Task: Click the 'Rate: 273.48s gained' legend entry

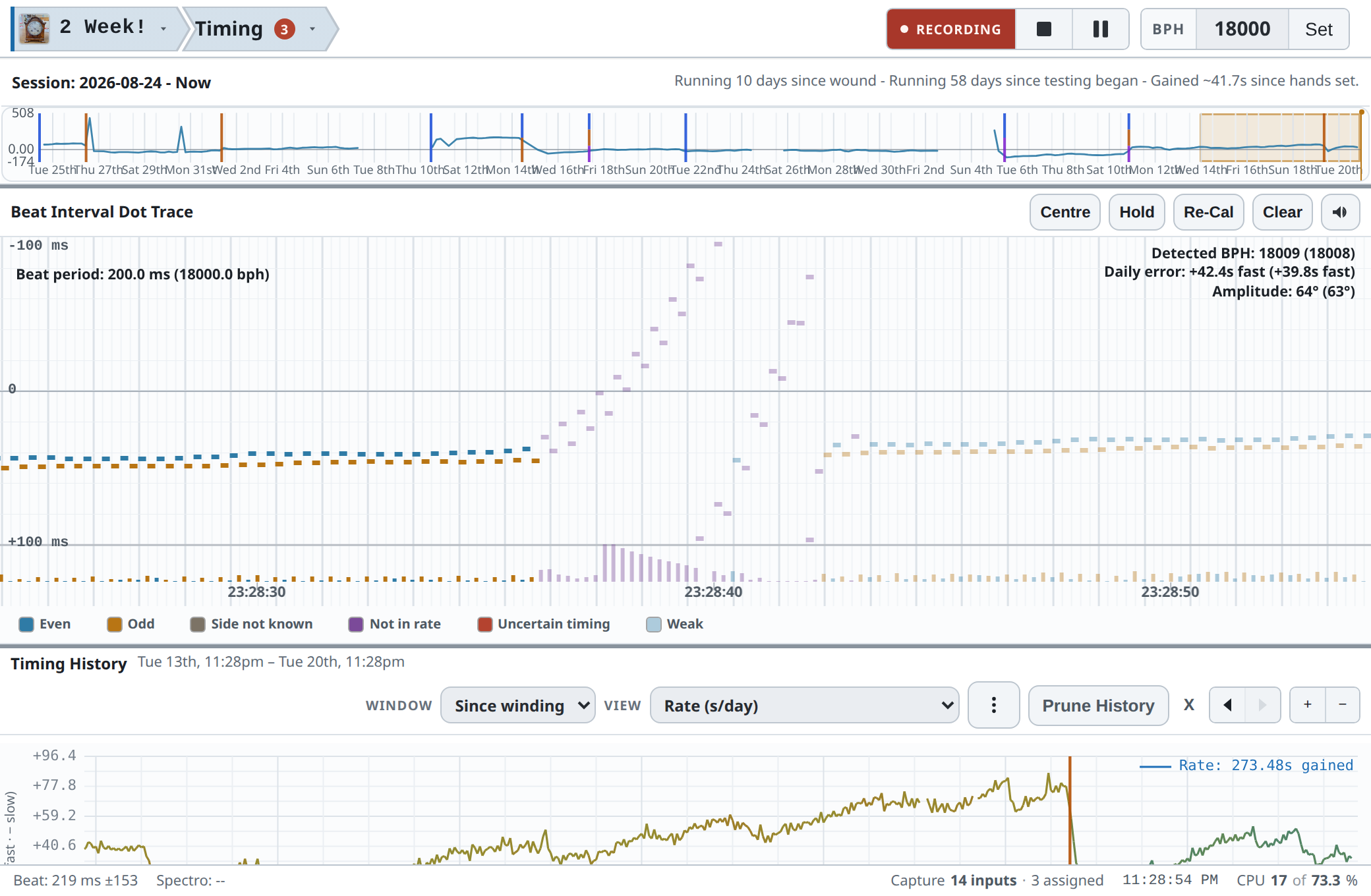Action: (x=1246, y=766)
